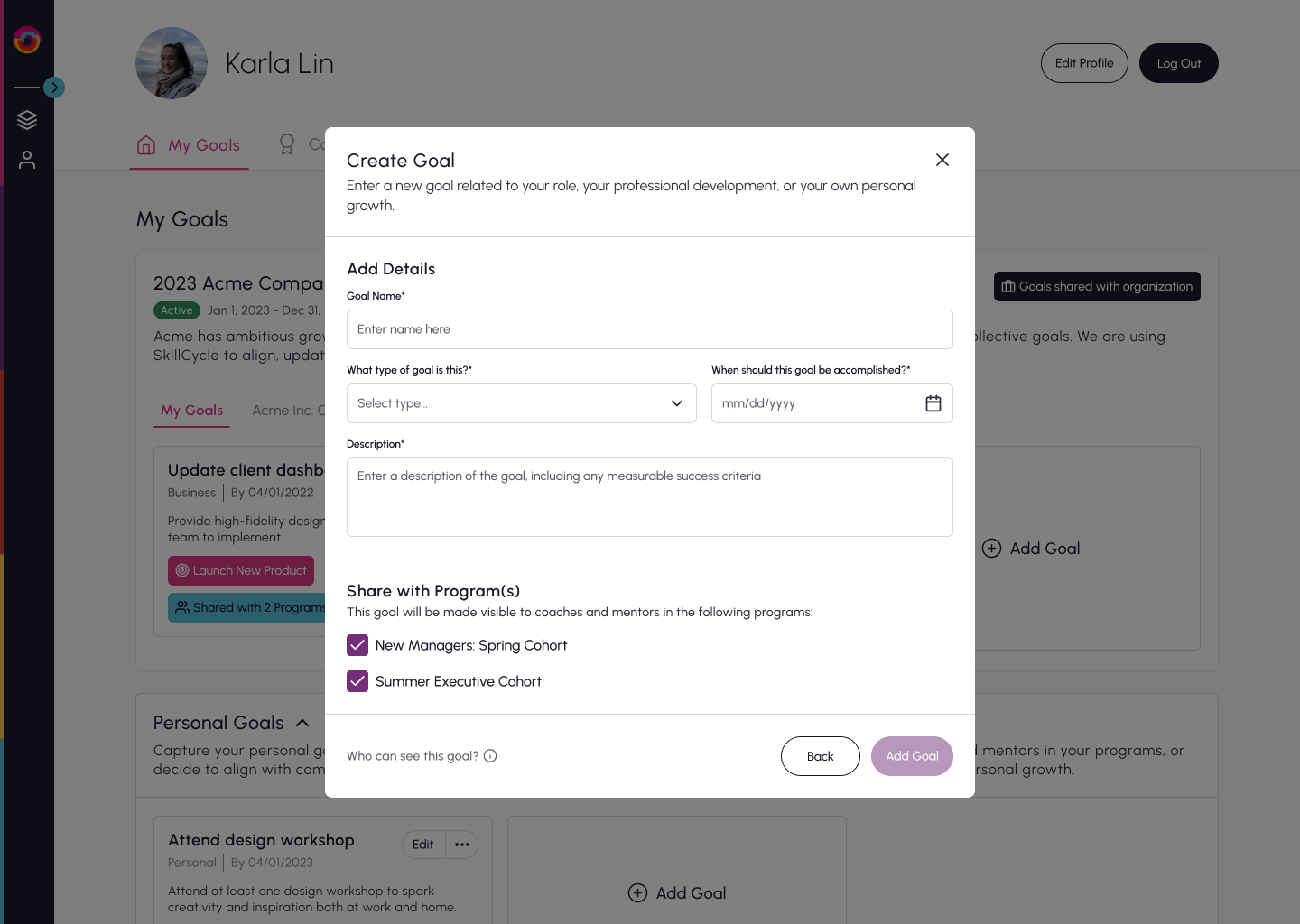The width and height of the screenshot is (1300, 924).
Task: Click the Goal Name input field
Action: click(650, 329)
